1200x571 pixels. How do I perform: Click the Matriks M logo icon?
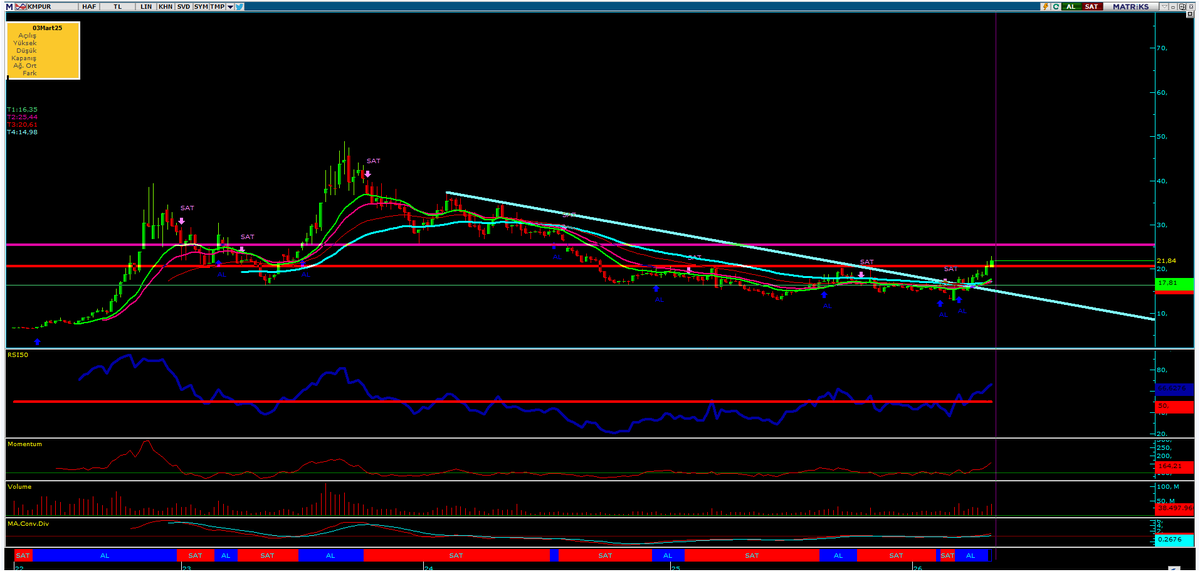click(9, 7)
